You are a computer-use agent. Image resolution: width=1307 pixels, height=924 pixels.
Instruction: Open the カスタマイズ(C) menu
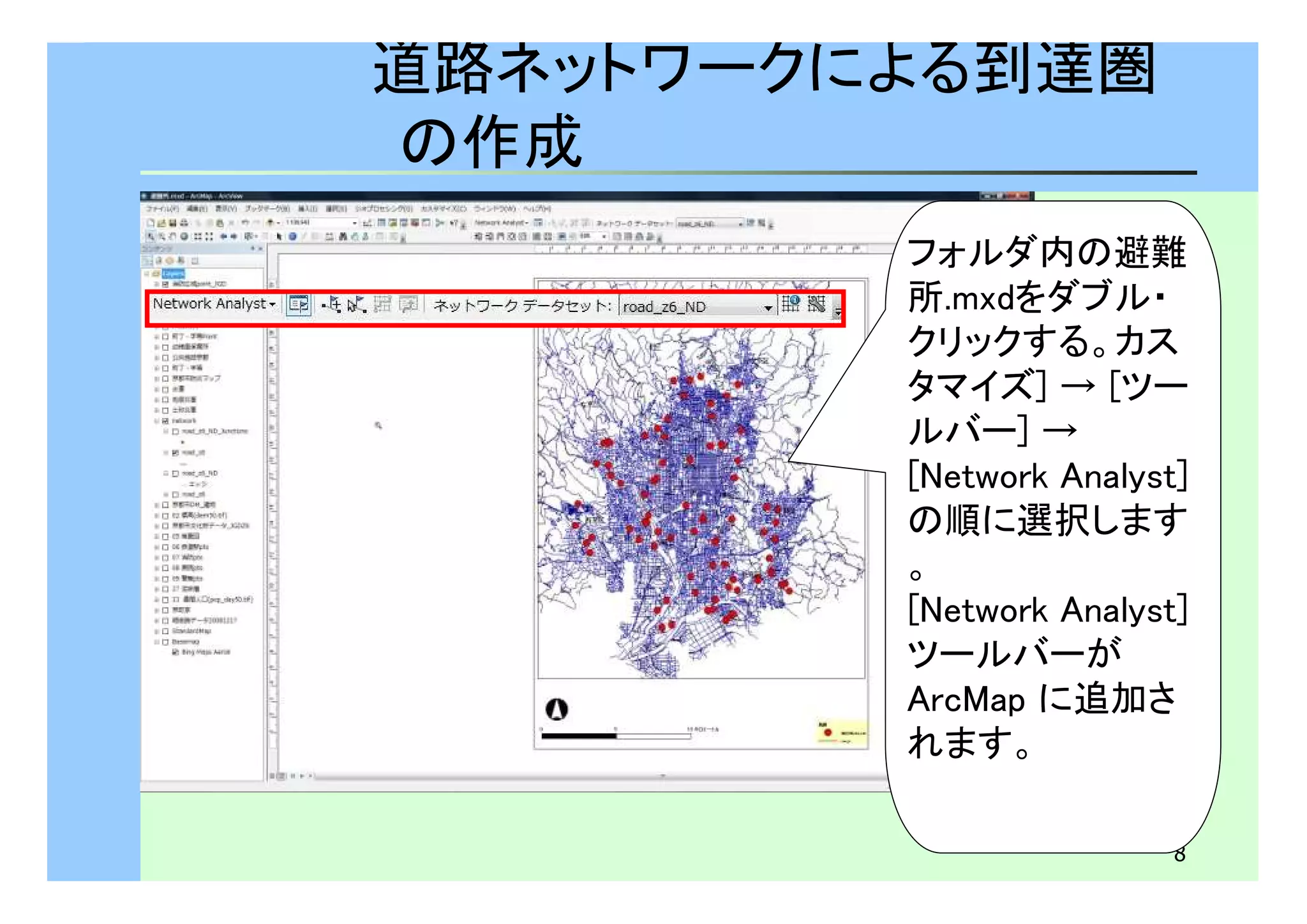tap(444, 209)
